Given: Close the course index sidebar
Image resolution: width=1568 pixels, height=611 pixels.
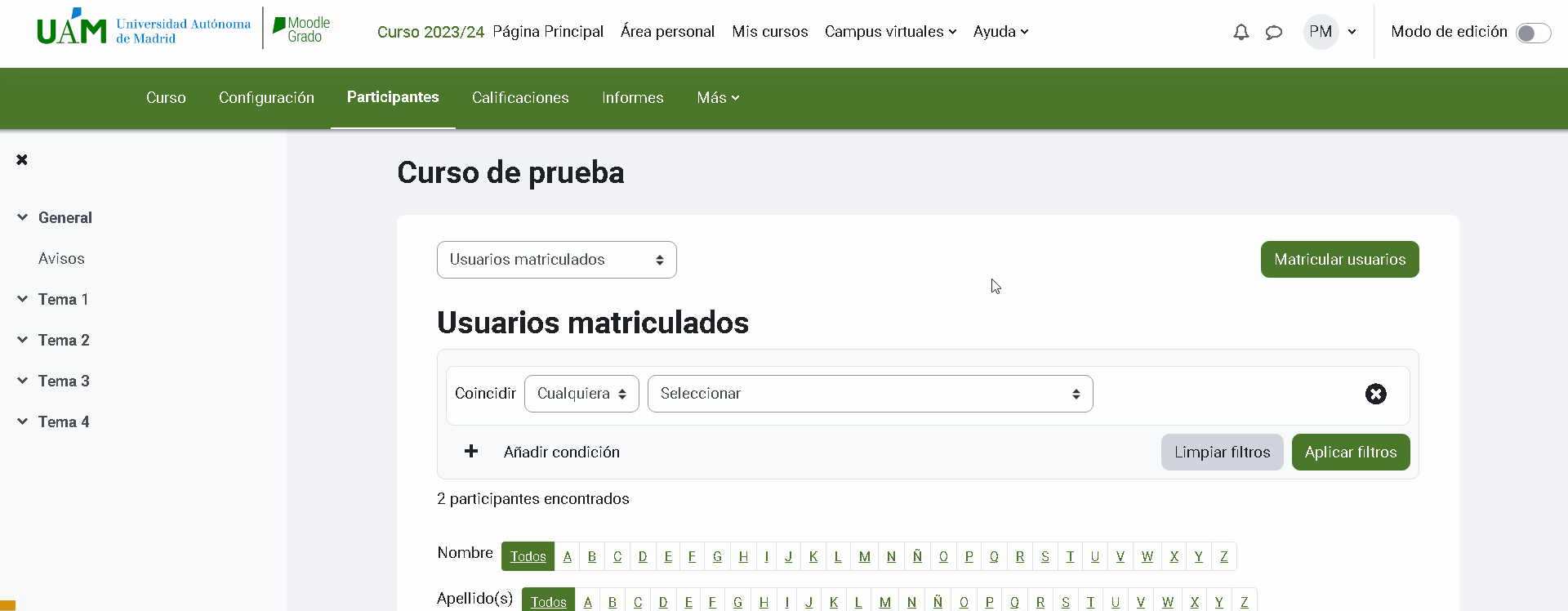Looking at the screenshot, I should point(22,159).
